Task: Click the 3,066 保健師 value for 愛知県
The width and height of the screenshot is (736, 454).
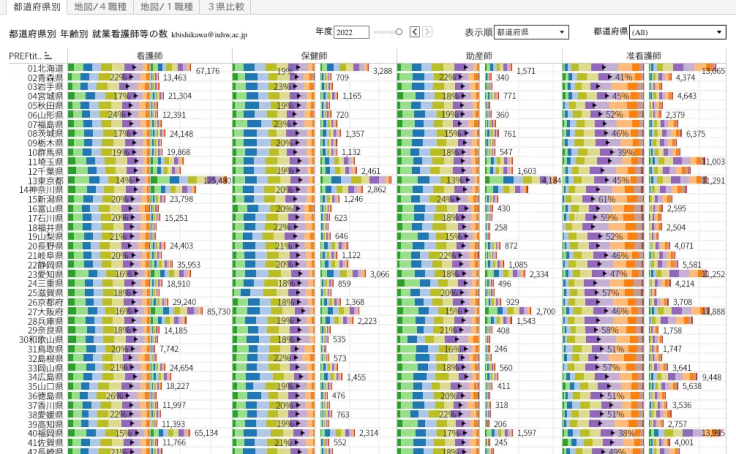Action: [x=380, y=274]
